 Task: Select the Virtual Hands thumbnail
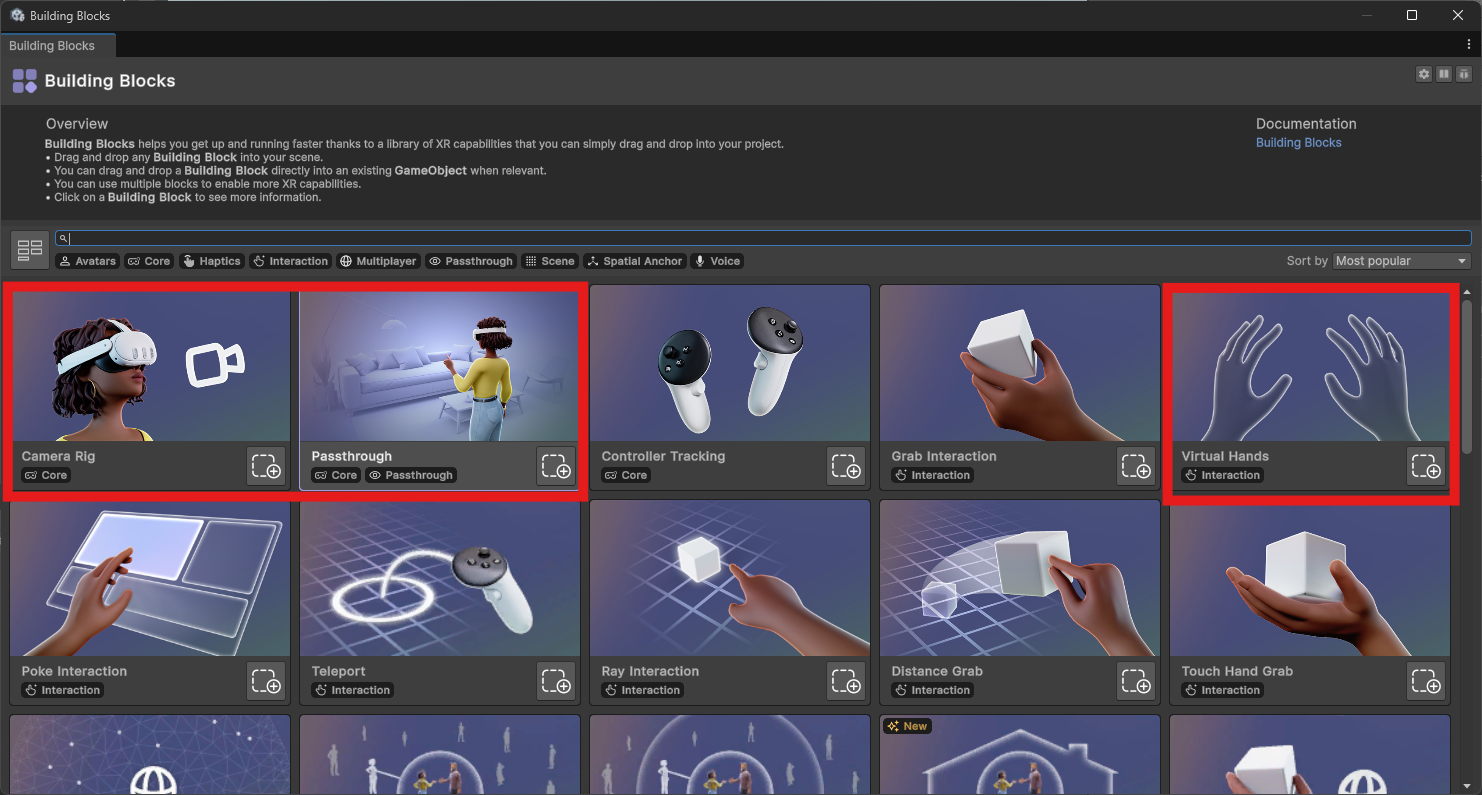tap(1310, 366)
